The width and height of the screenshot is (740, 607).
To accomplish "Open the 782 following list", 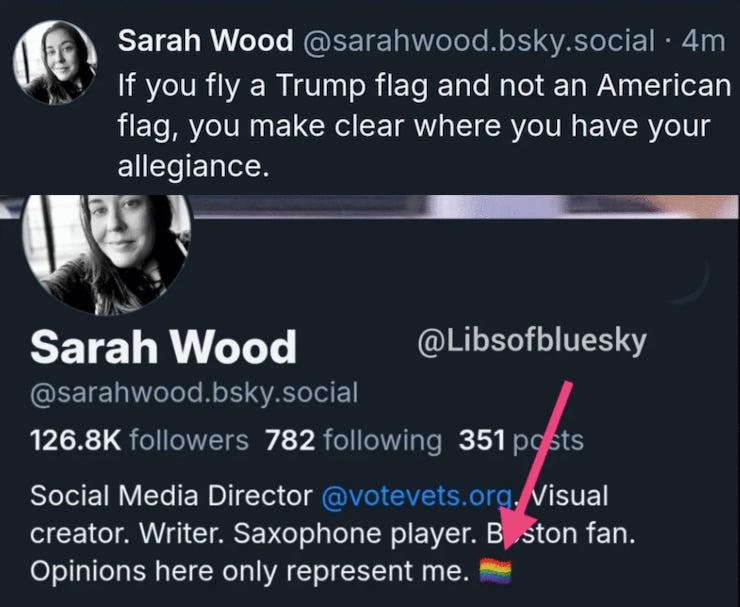I will (353, 440).
